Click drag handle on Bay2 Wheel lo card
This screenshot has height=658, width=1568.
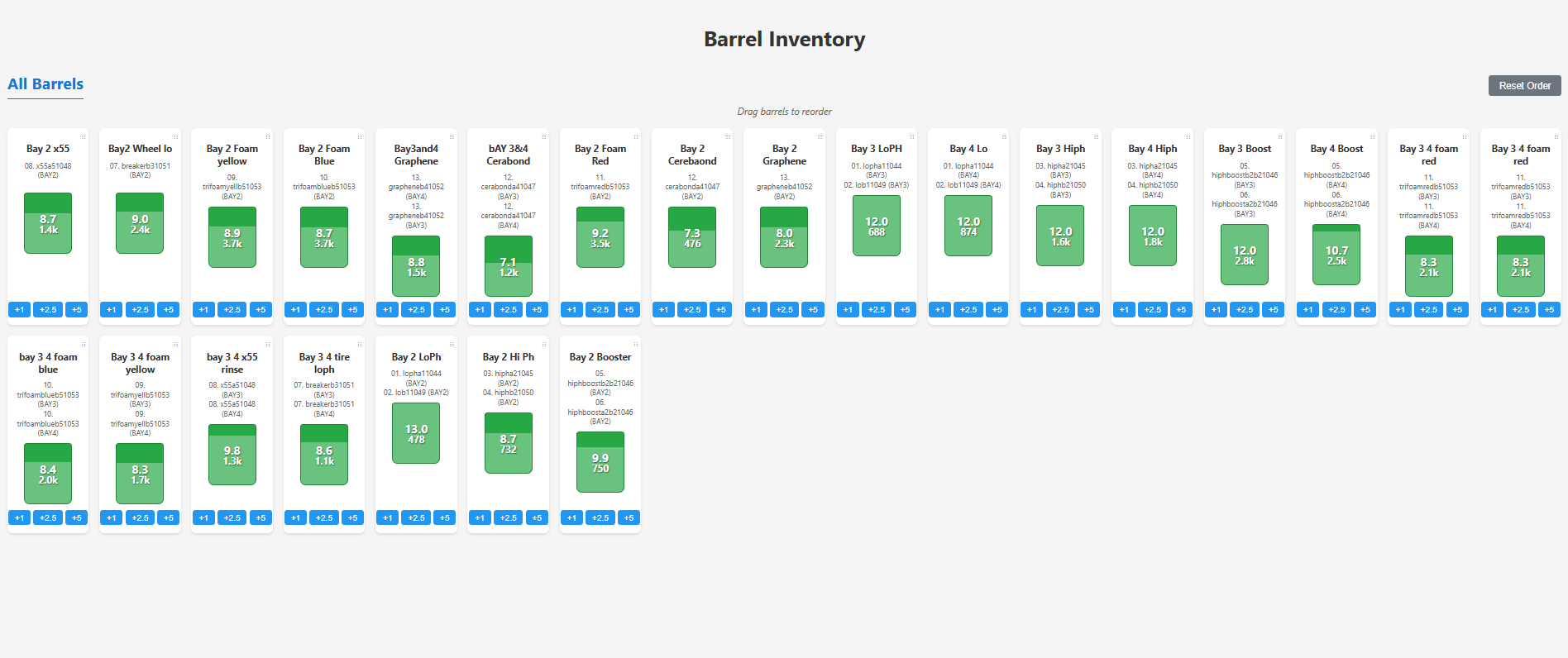tap(175, 136)
